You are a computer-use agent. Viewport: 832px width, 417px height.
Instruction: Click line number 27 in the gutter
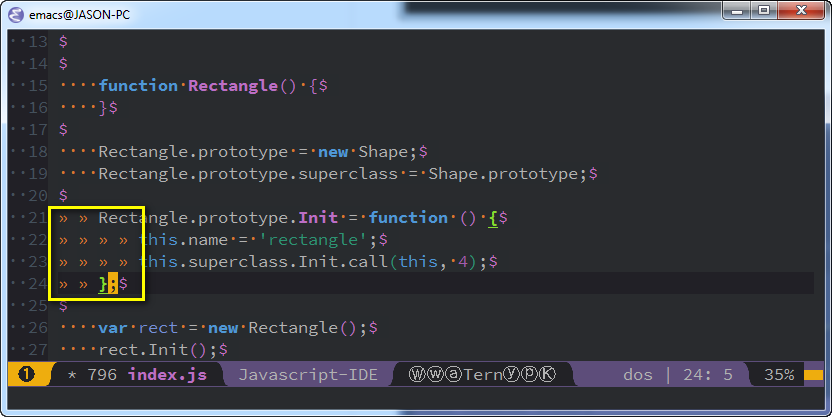[x=38, y=350]
